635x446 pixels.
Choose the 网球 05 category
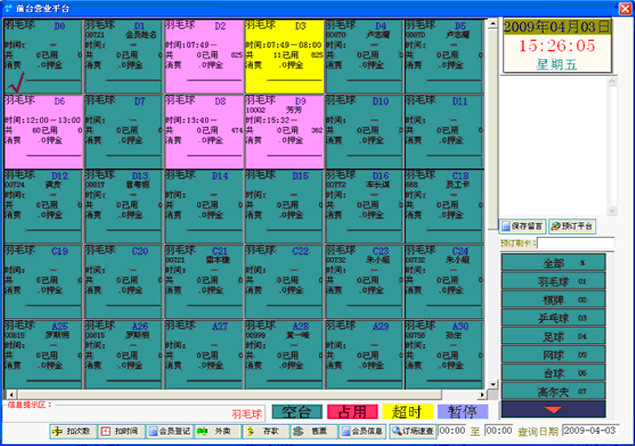[x=553, y=354]
